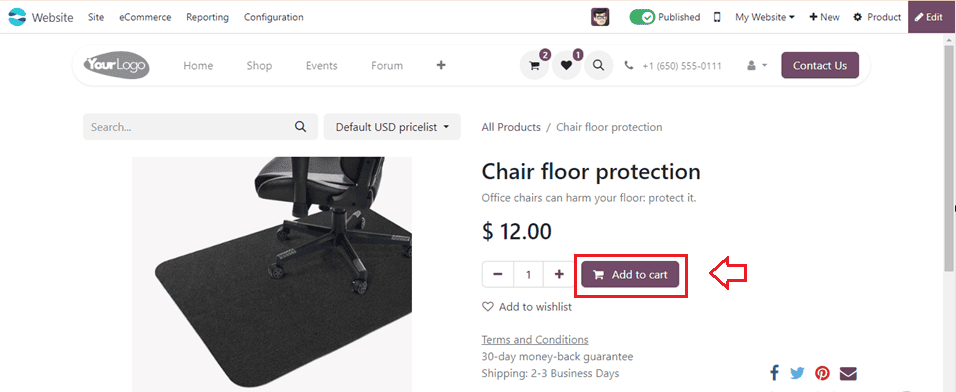Screen dimensions: 956x392
Task: Share product on Pinterest
Action: tap(822, 373)
